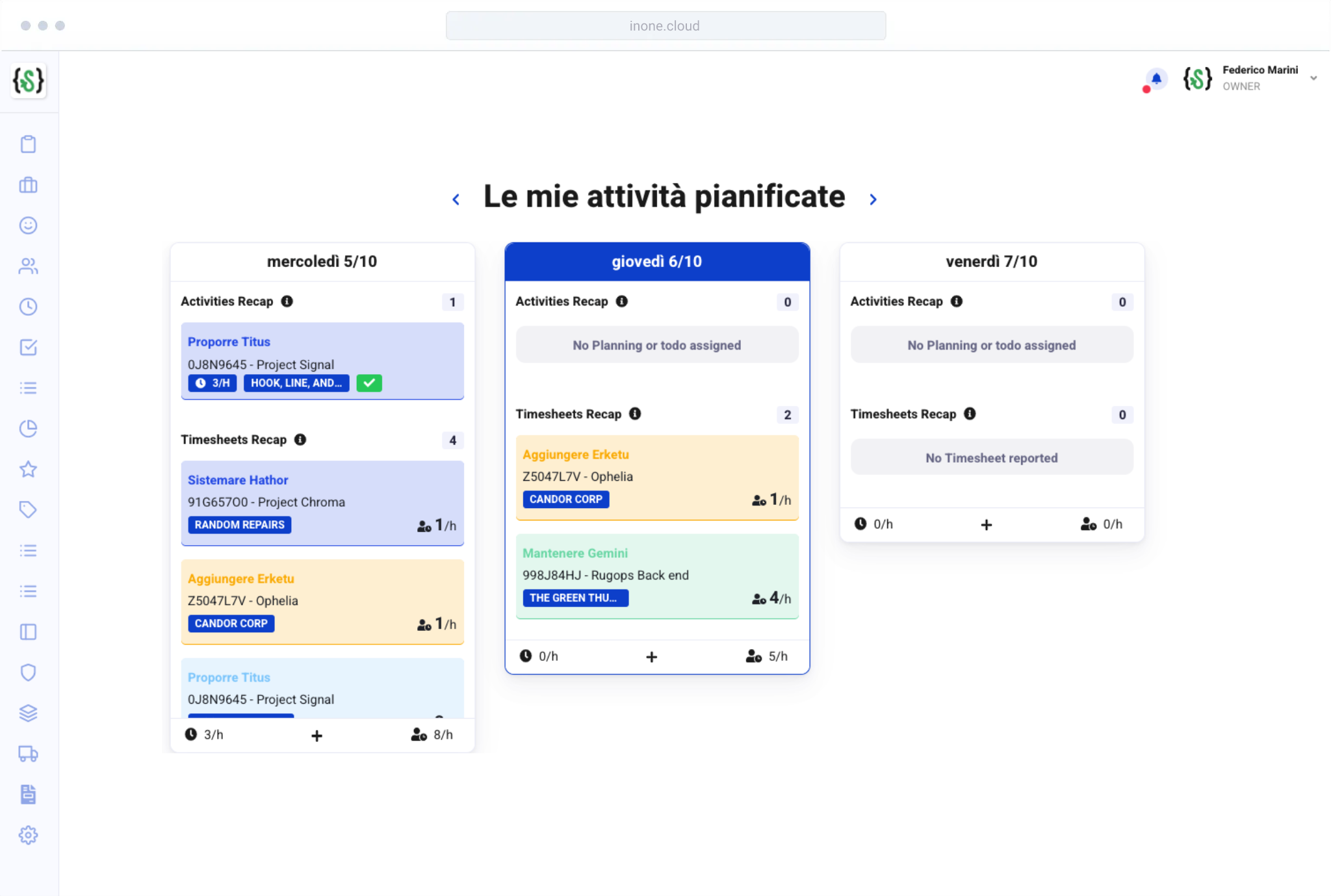The height and width of the screenshot is (896, 1331).
Task: Open the pie chart reports icon
Action: coord(28,428)
